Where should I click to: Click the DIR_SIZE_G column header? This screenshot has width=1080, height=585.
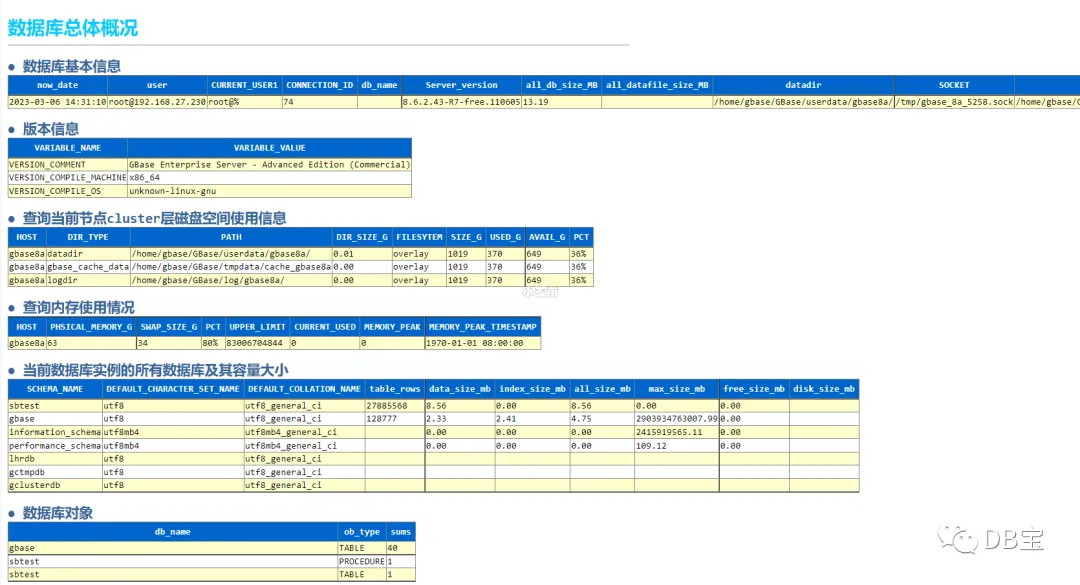pos(362,237)
